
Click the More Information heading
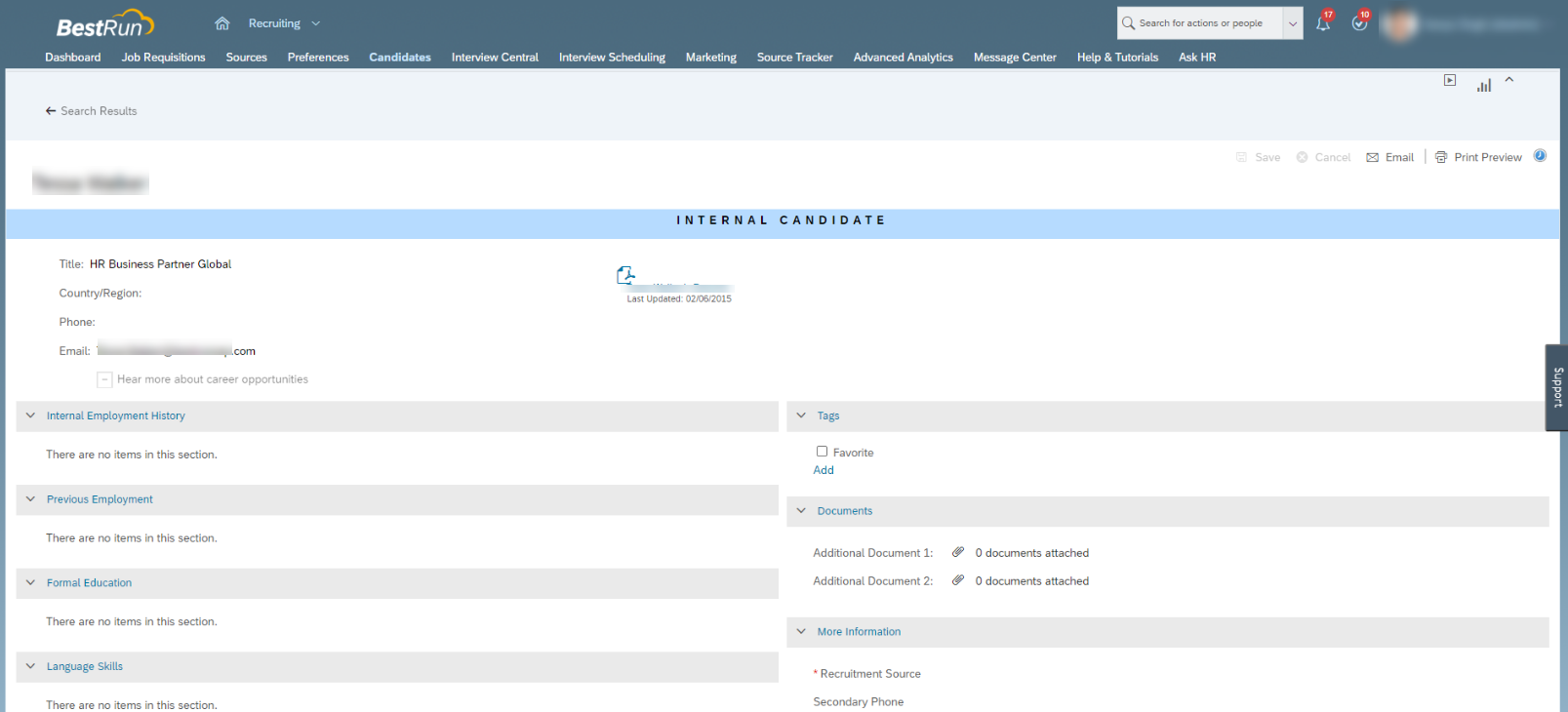(859, 632)
